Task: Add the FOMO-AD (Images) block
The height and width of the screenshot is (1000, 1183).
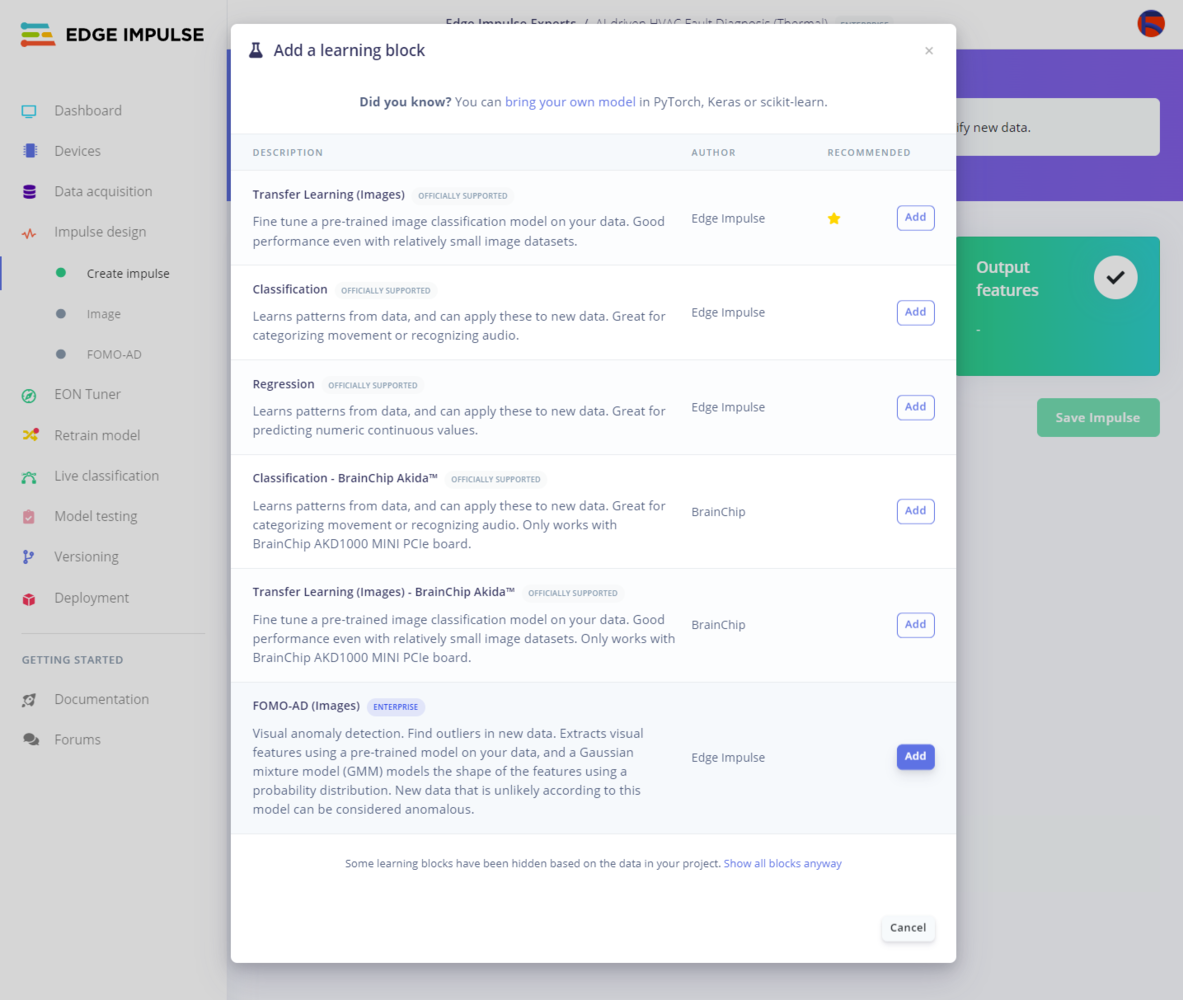Action: click(915, 757)
